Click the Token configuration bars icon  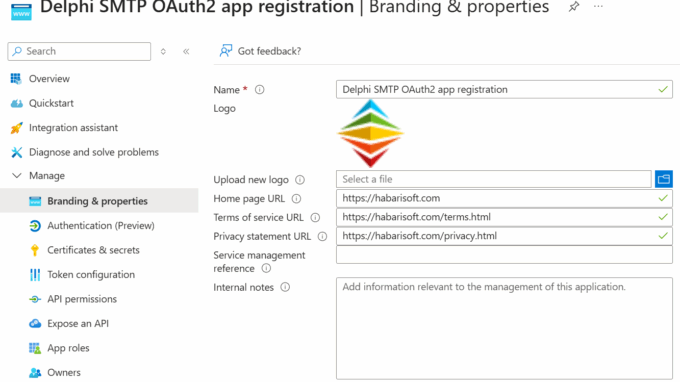[x=35, y=274]
